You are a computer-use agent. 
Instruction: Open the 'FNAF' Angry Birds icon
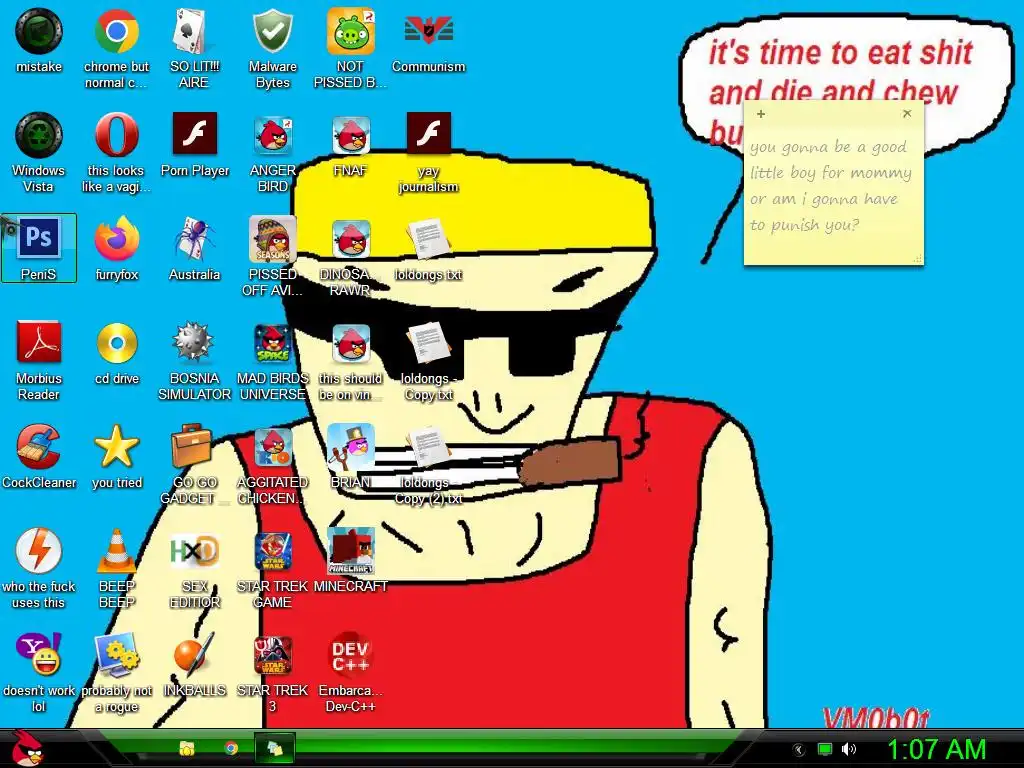coord(351,145)
